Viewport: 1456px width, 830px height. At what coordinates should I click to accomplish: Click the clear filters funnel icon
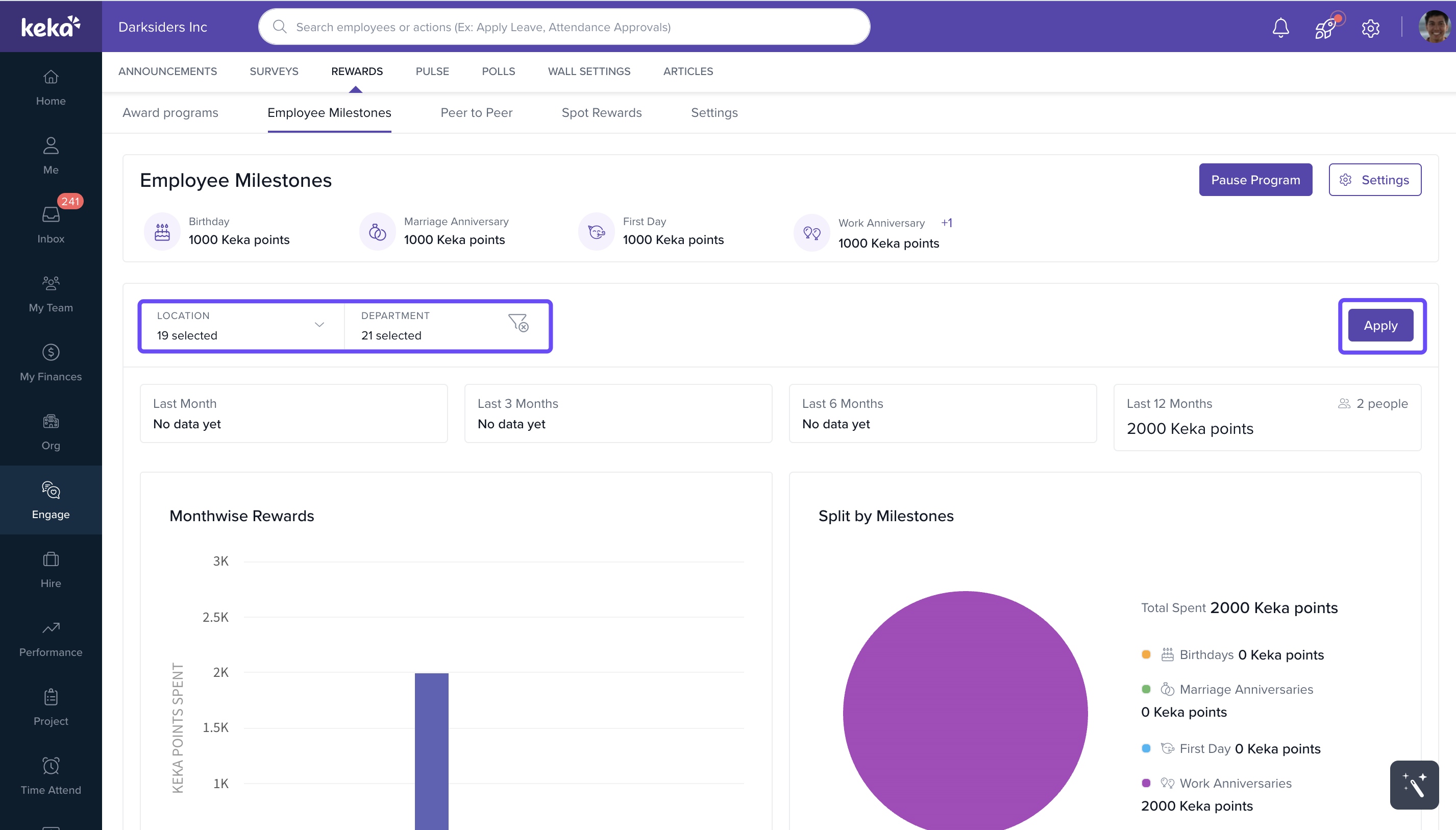pyautogui.click(x=518, y=323)
